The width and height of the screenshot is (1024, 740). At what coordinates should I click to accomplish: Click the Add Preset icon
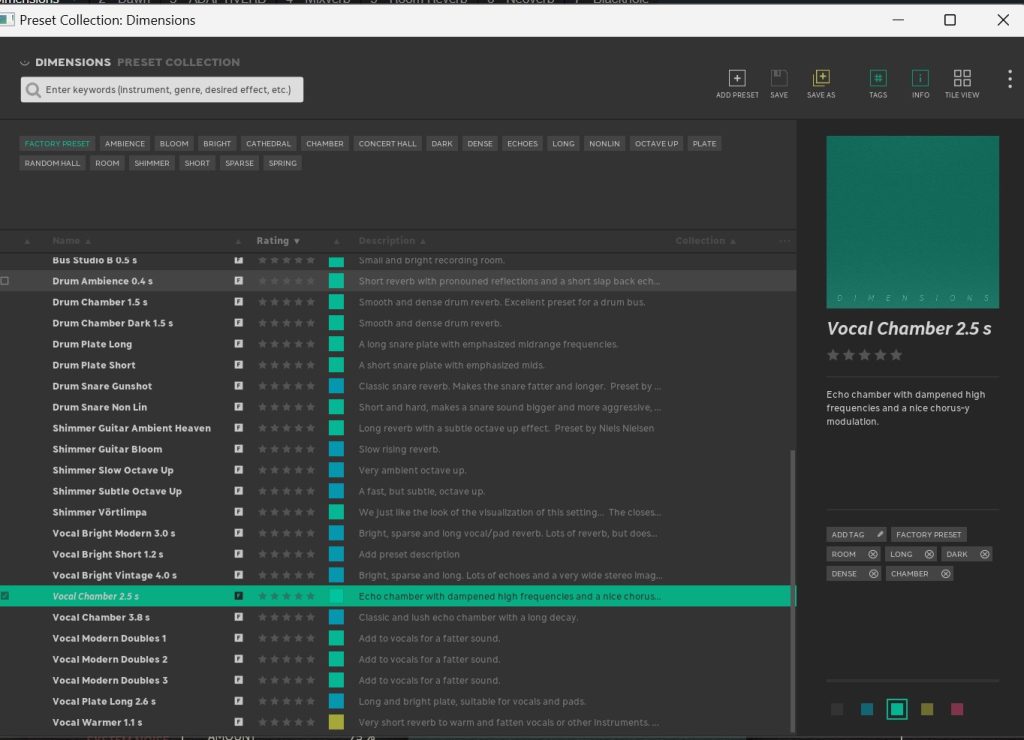point(737,79)
